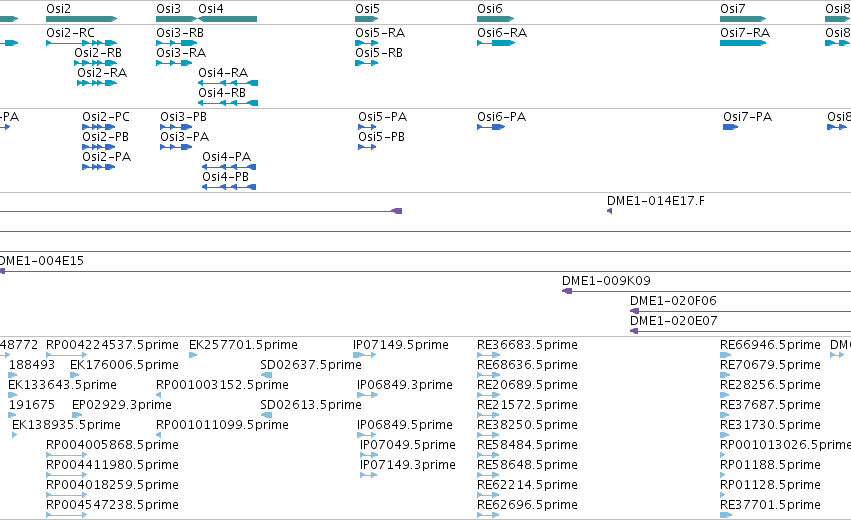
Task: Open the DME1-014E17.F feature label
Action: click(x=656, y=201)
